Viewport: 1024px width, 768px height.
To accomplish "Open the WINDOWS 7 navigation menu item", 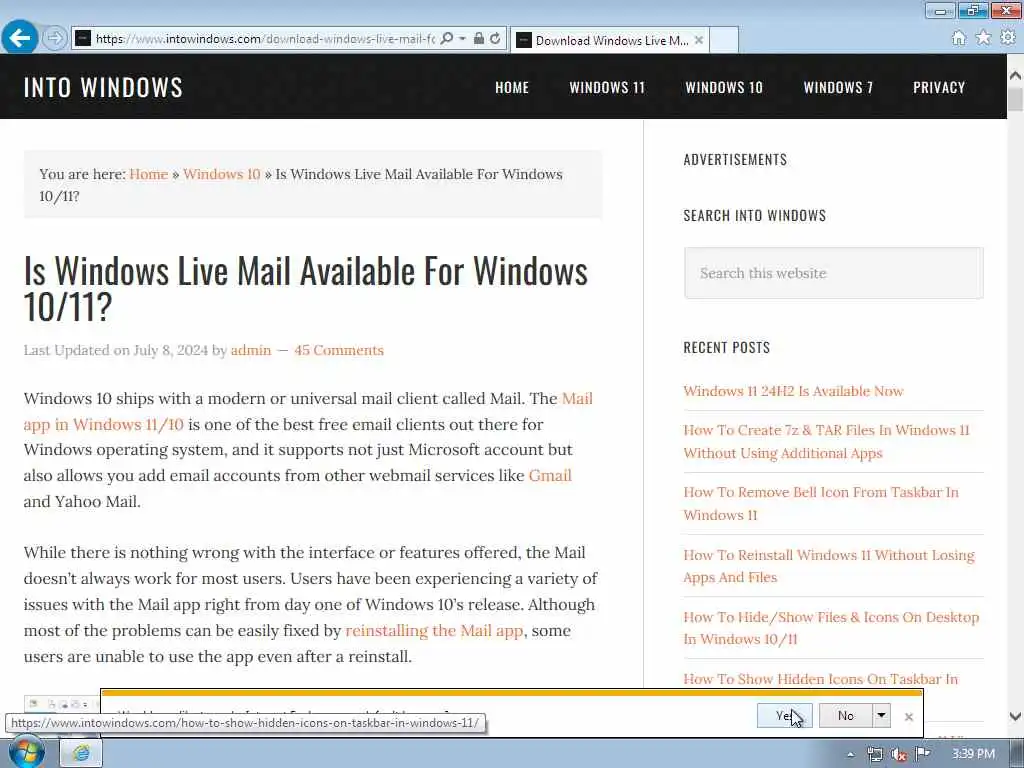I will point(838,88).
